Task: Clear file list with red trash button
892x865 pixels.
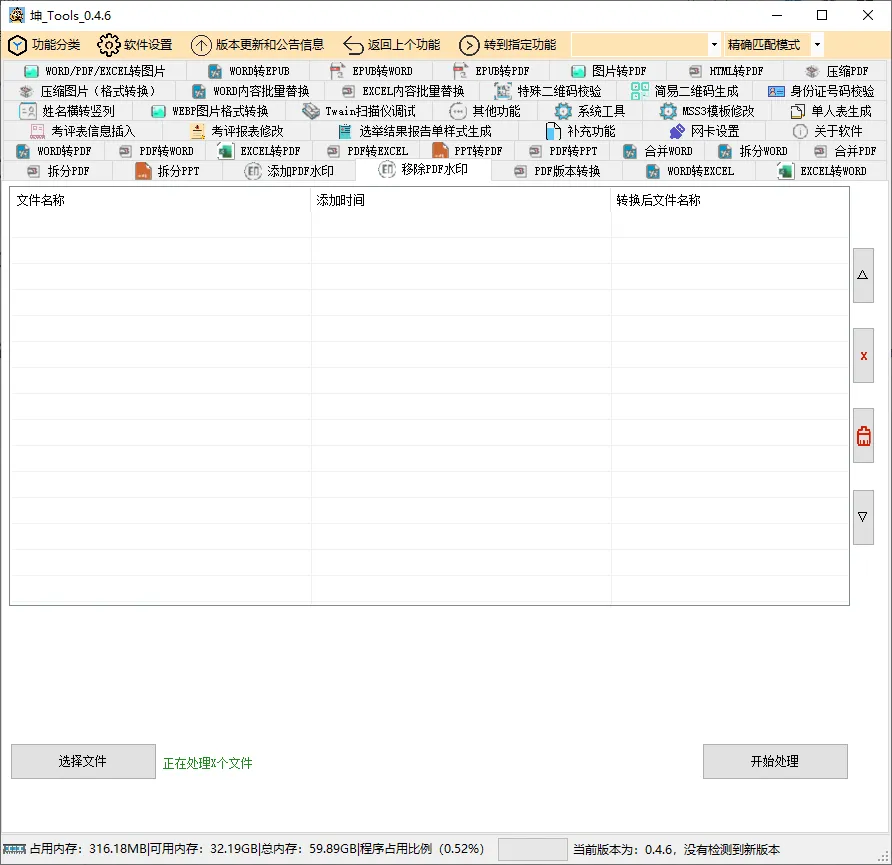Action: pyautogui.click(x=863, y=436)
